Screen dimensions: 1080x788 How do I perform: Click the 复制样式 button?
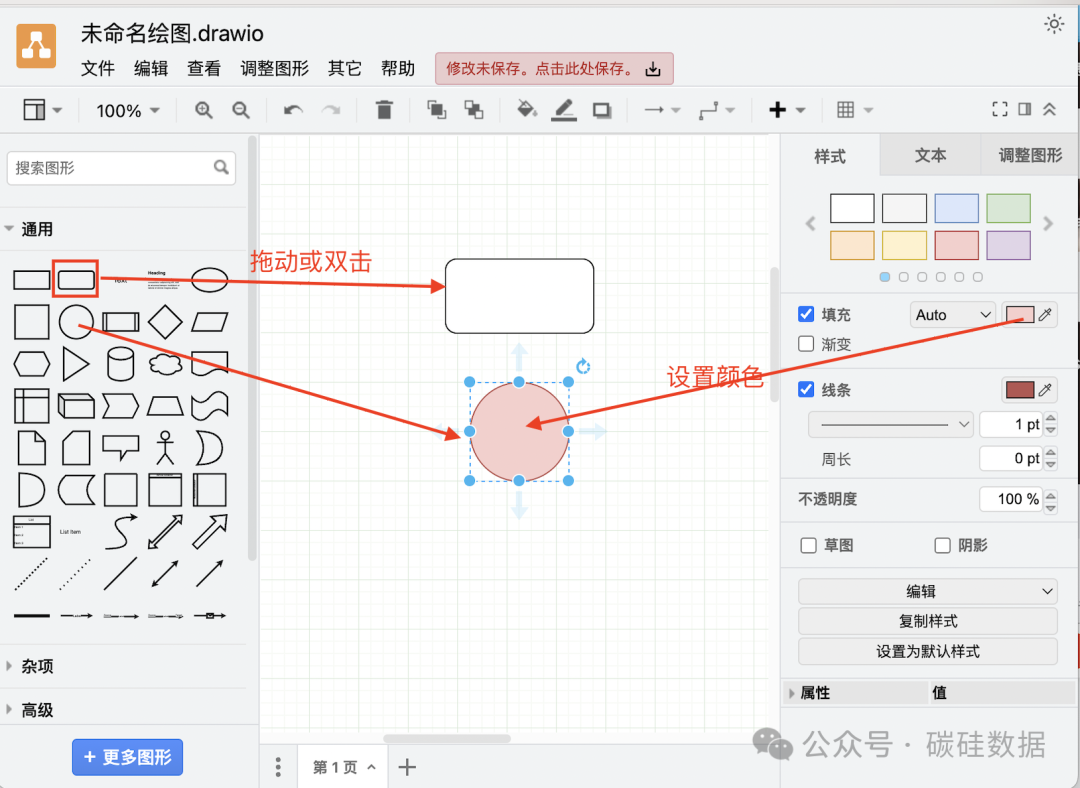(x=927, y=621)
